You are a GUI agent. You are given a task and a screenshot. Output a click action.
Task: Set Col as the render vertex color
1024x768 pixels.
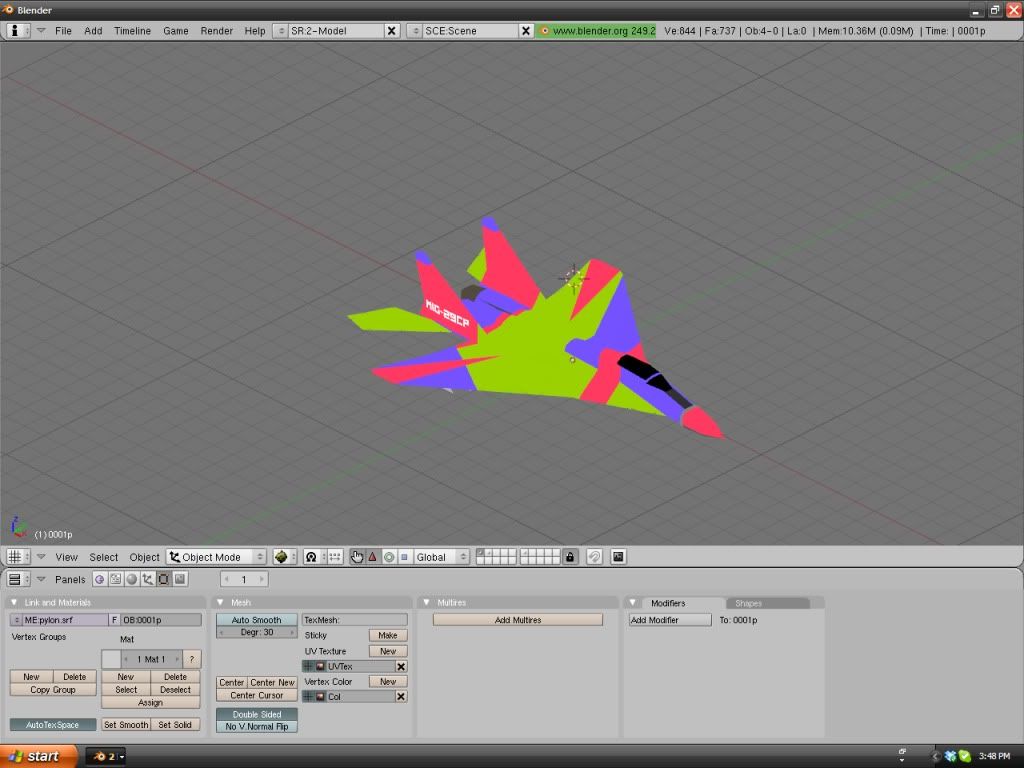[x=320, y=697]
